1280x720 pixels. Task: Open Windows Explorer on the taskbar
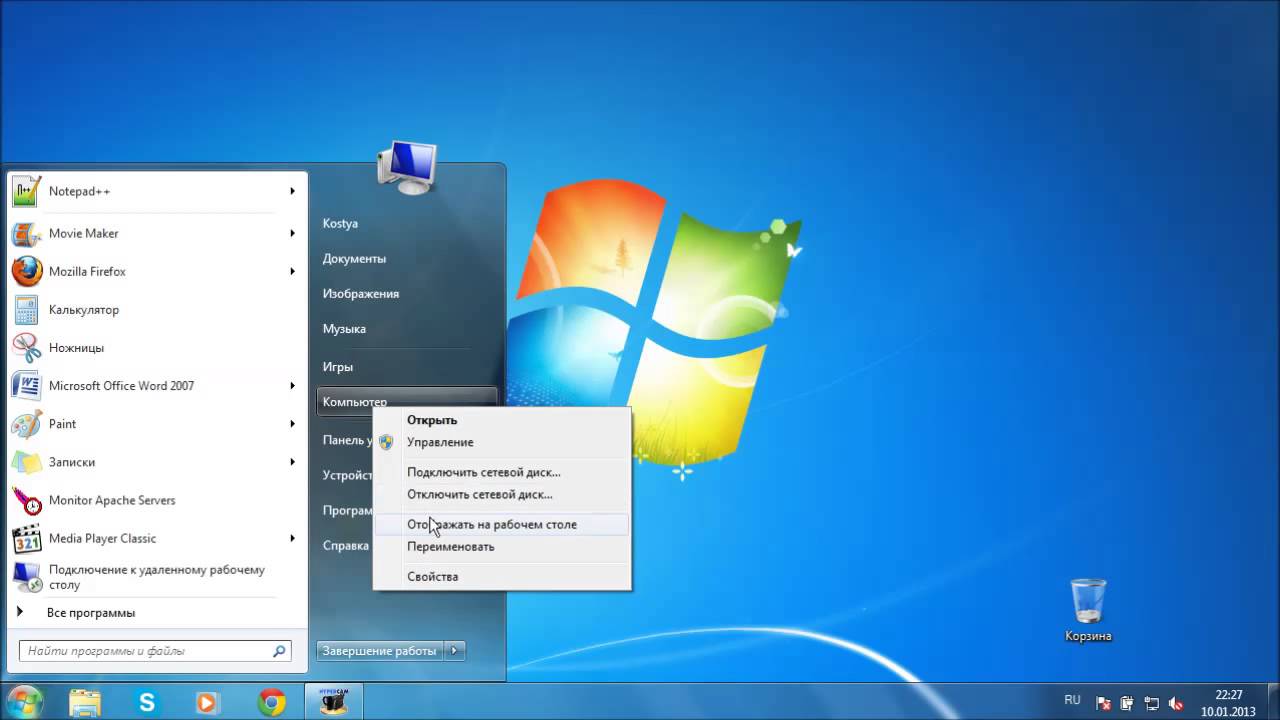85,703
